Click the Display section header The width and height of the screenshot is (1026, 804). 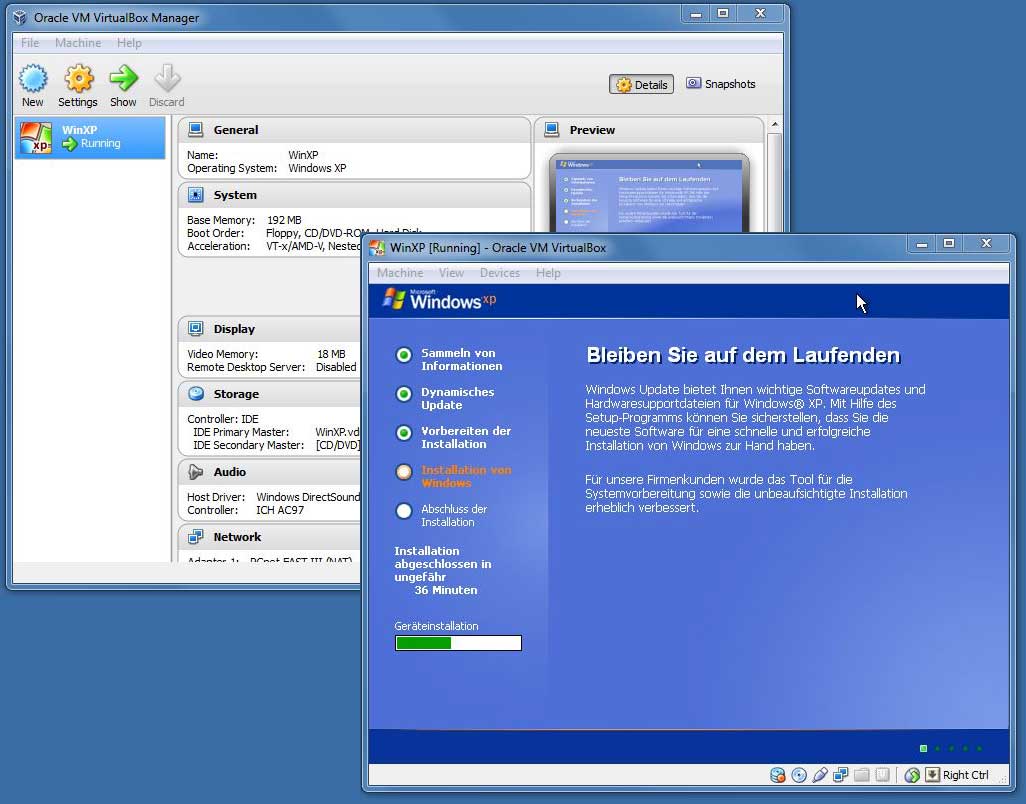(x=270, y=328)
